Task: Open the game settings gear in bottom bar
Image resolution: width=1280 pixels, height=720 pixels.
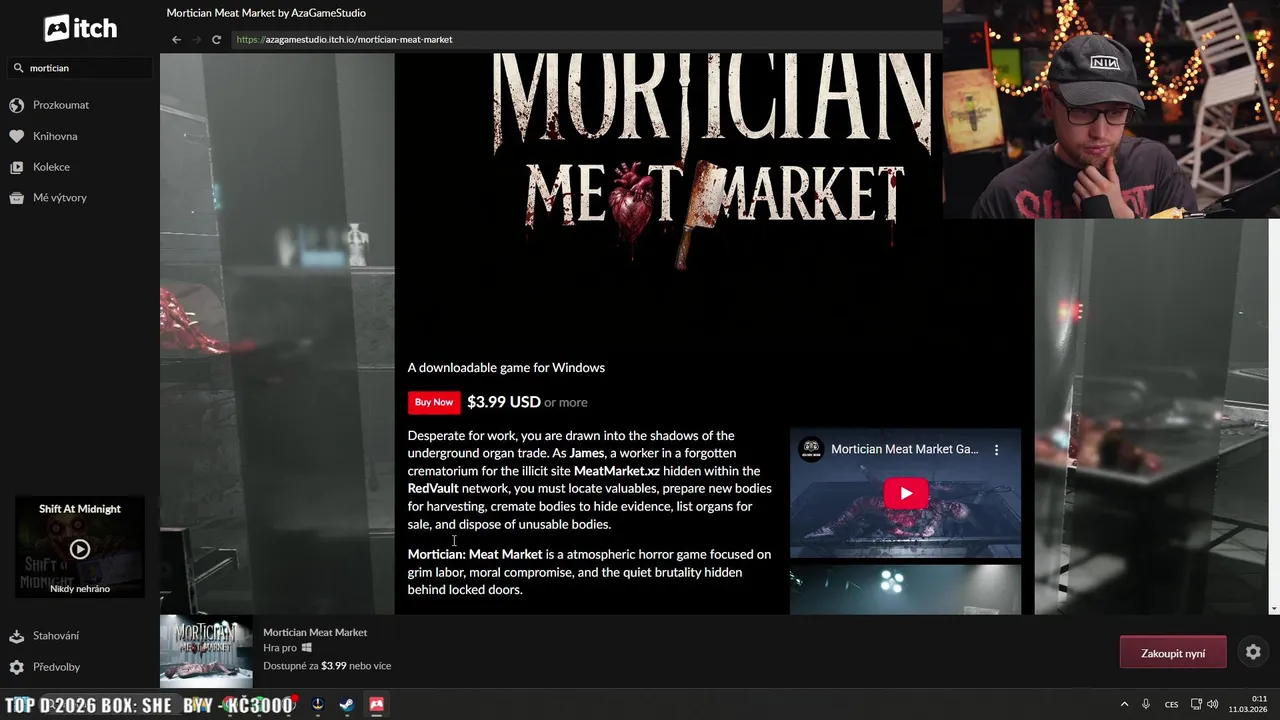Action: (x=1253, y=652)
